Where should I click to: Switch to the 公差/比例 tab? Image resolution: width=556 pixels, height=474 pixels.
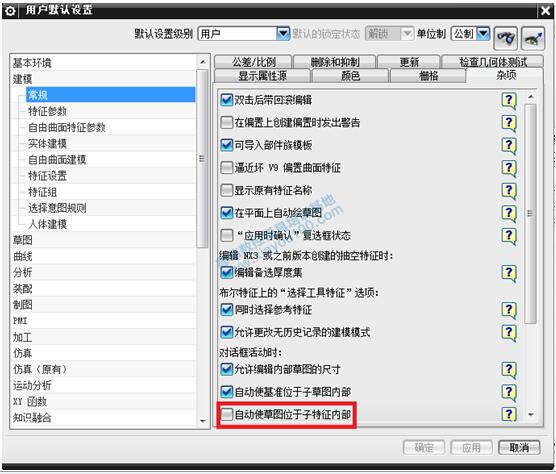click(253, 62)
